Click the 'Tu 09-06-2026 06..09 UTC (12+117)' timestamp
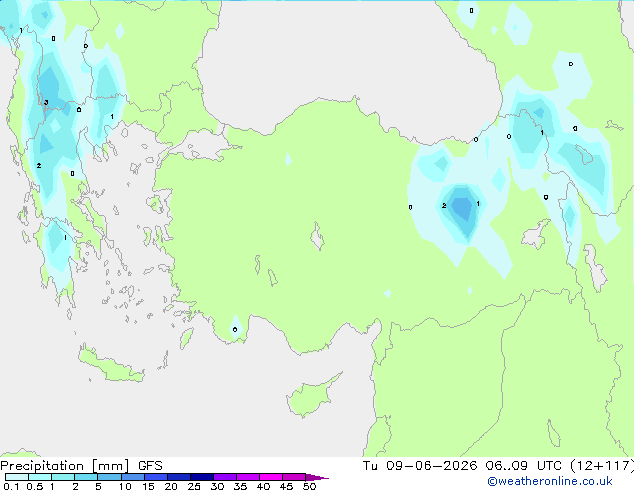Screen dimensions: 634x490 [498, 466]
